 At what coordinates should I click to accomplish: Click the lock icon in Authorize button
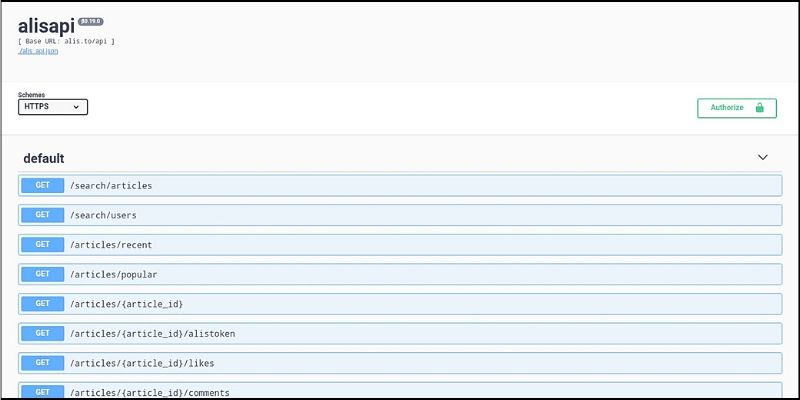tap(759, 108)
